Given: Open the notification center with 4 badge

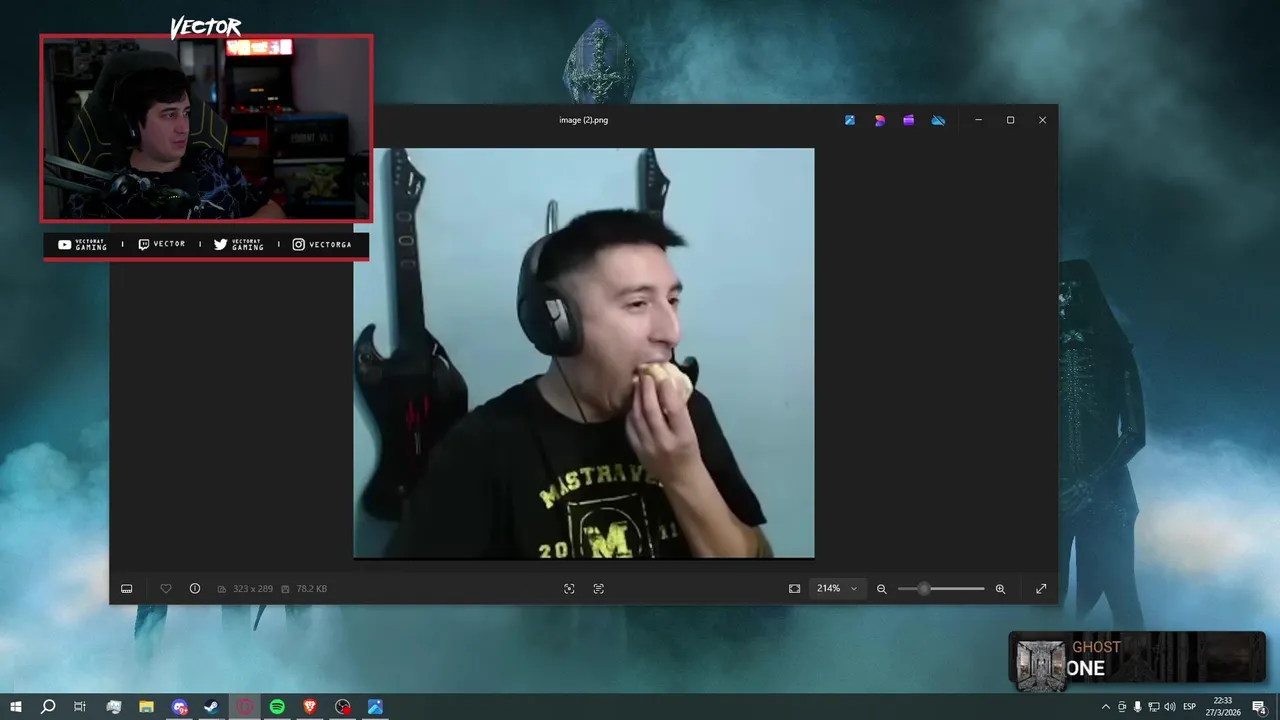Looking at the screenshot, I should pyautogui.click(x=1259, y=707).
